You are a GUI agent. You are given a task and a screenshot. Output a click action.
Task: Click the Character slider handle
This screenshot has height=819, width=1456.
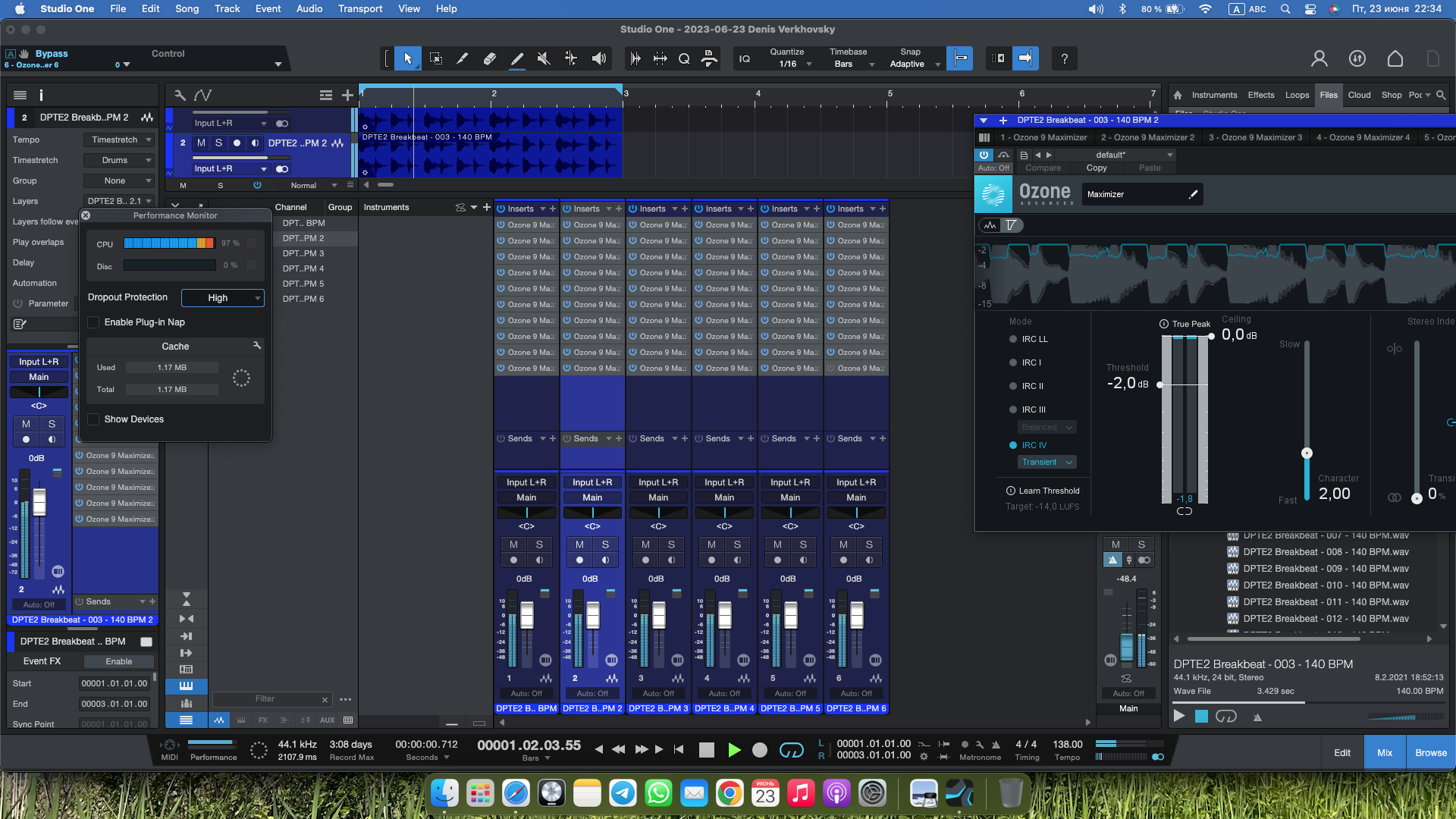coord(1307,453)
